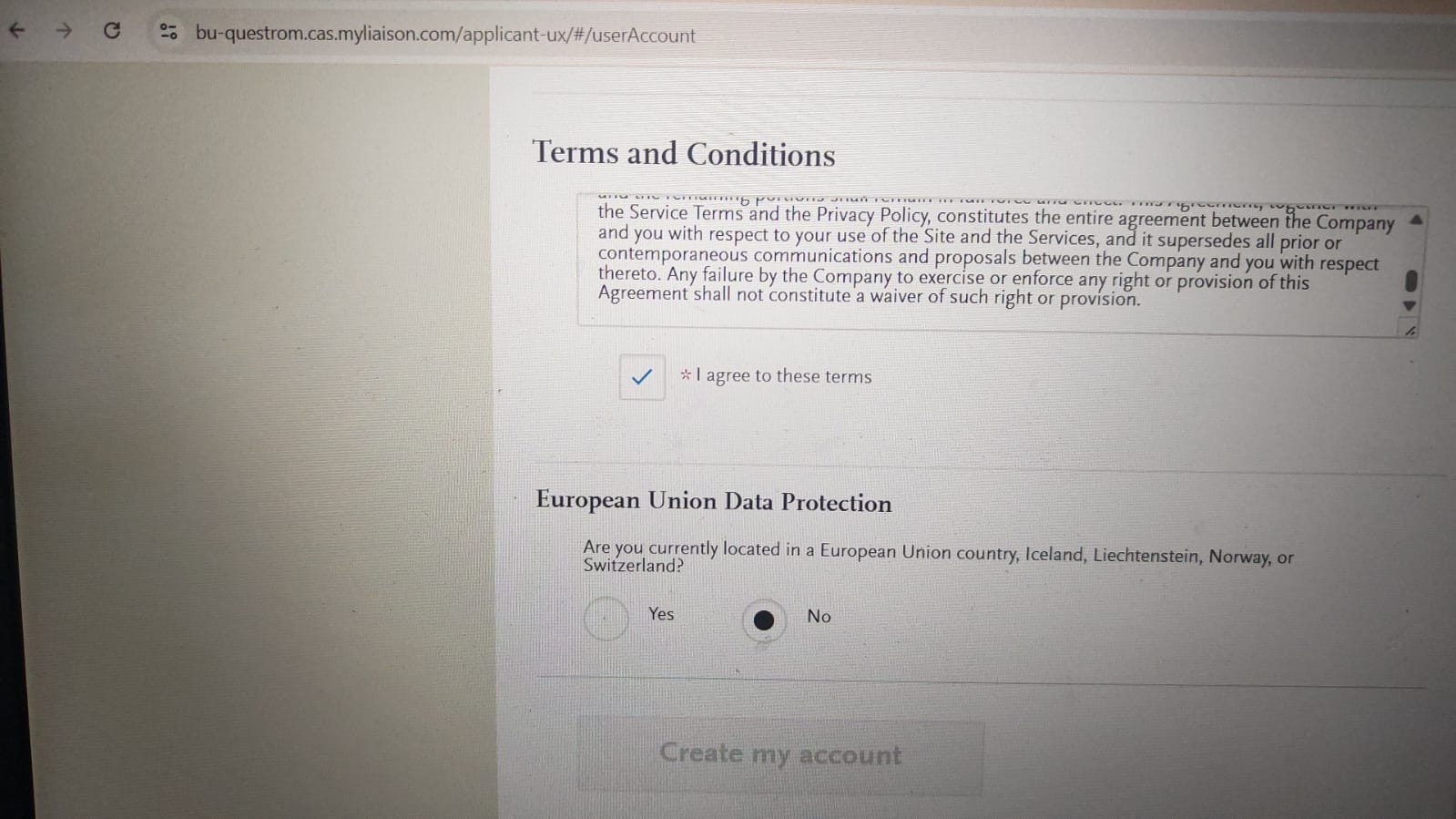1456x819 pixels.
Task: Go back to the previous page
Action: click(x=17, y=31)
